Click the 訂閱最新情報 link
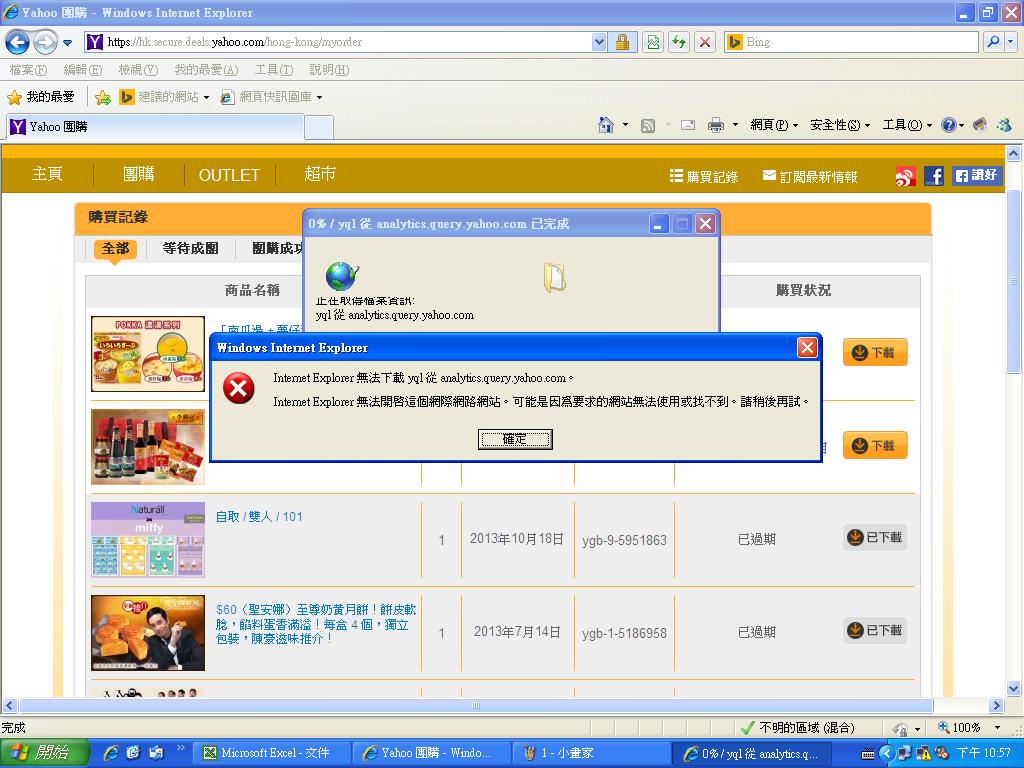 click(810, 176)
